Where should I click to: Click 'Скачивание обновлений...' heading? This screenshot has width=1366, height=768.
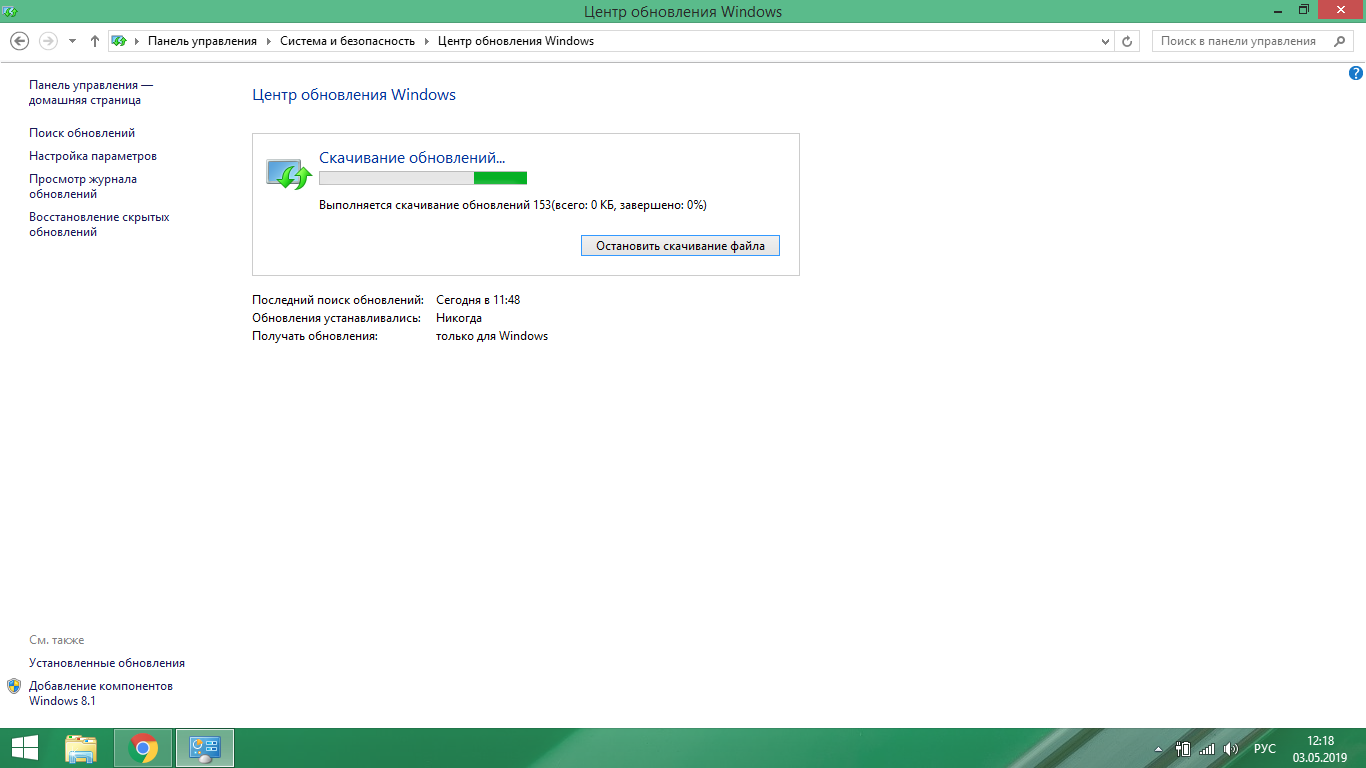coord(412,158)
